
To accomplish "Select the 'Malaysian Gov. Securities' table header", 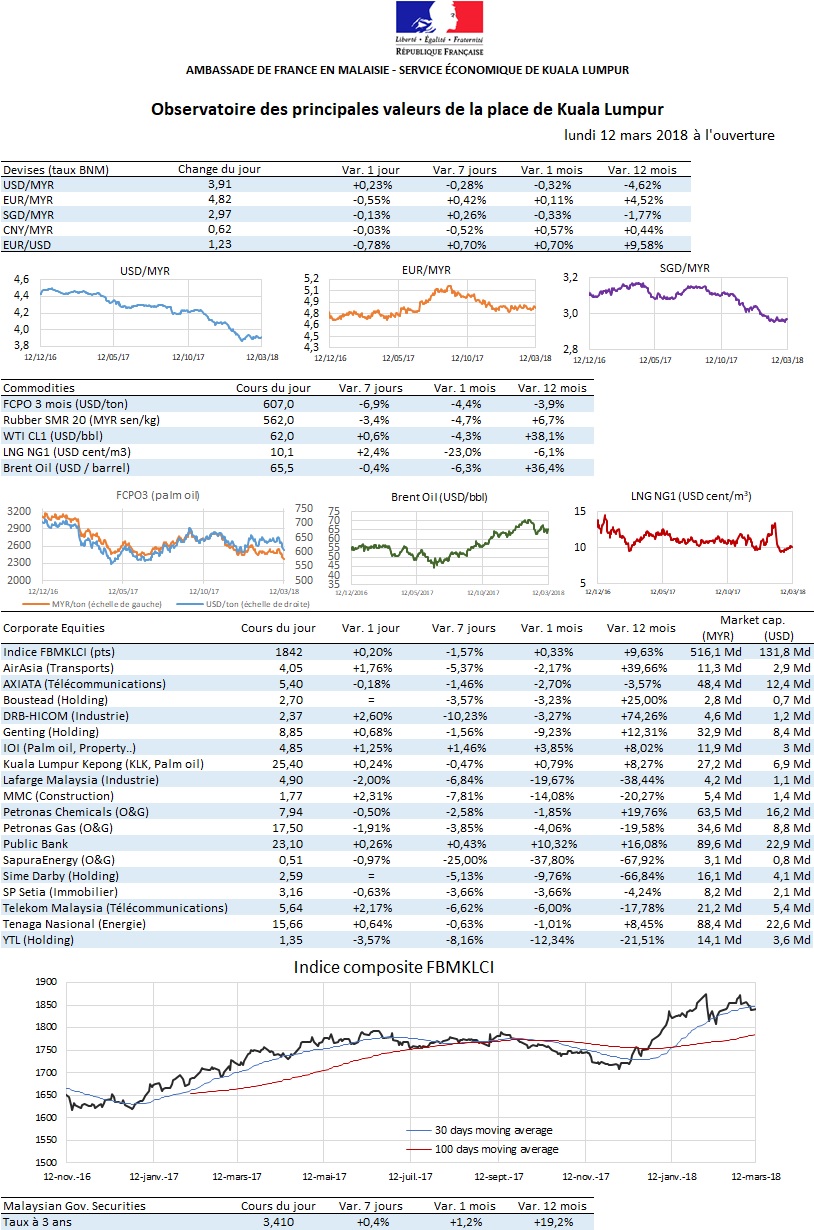I will tap(74, 1206).
